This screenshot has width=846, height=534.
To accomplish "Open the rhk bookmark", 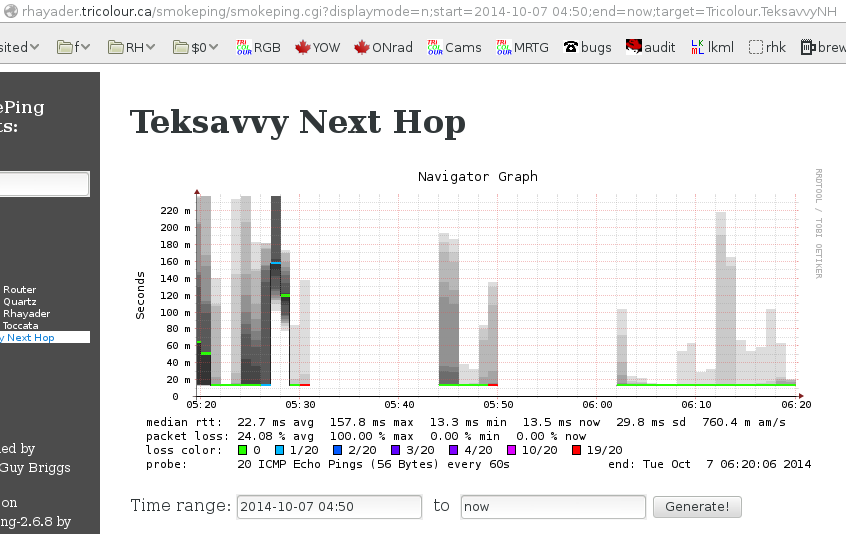I will [x=767, y=47].
